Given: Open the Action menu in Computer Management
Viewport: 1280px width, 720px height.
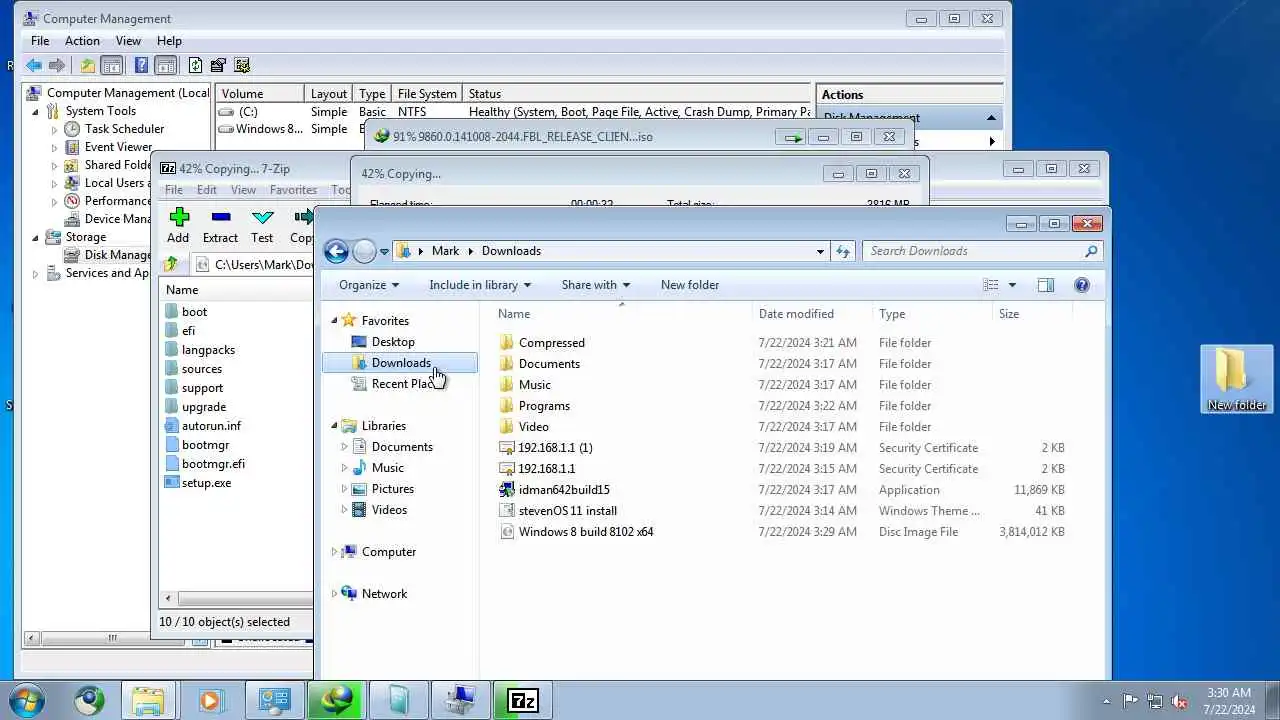Looking at the screenshot, I should (82, 41).
